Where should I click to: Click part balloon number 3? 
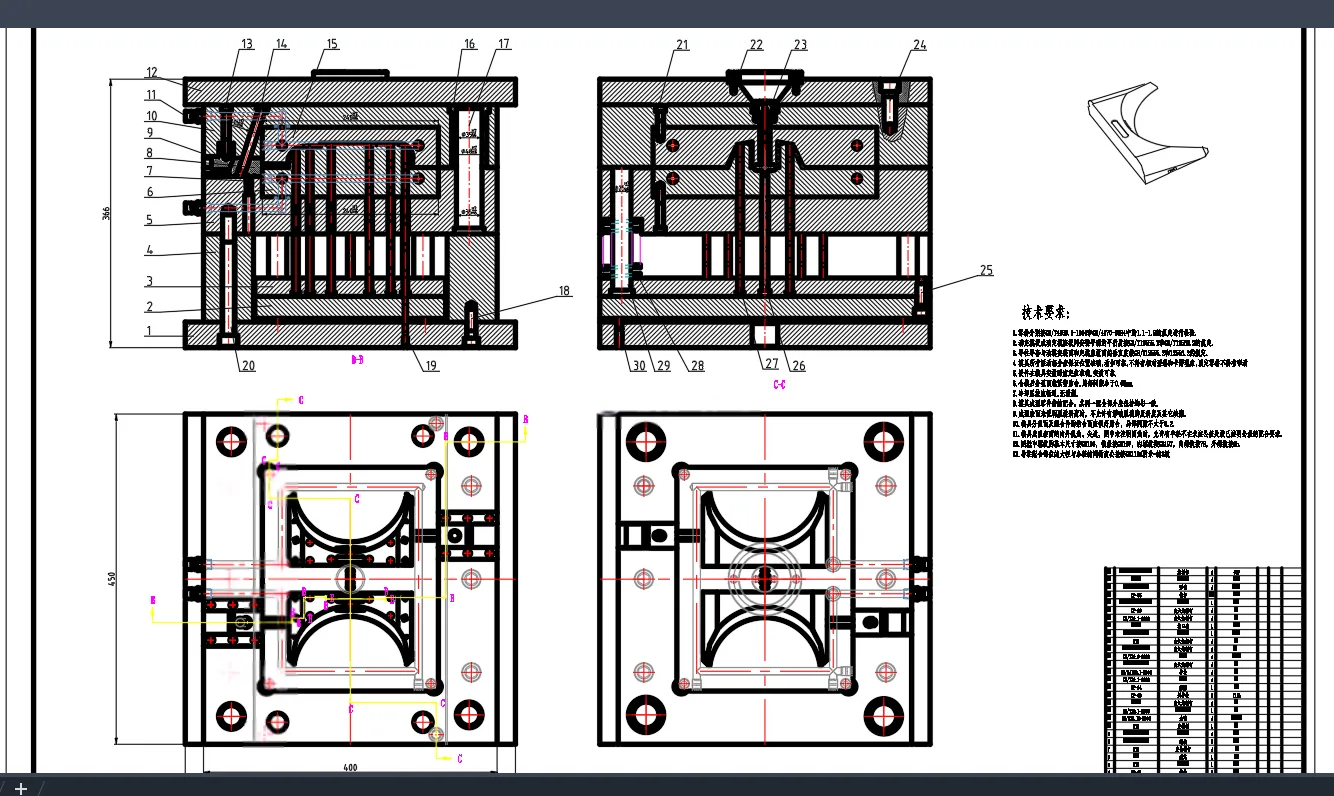pyautogui.click(x=149, y=282)
